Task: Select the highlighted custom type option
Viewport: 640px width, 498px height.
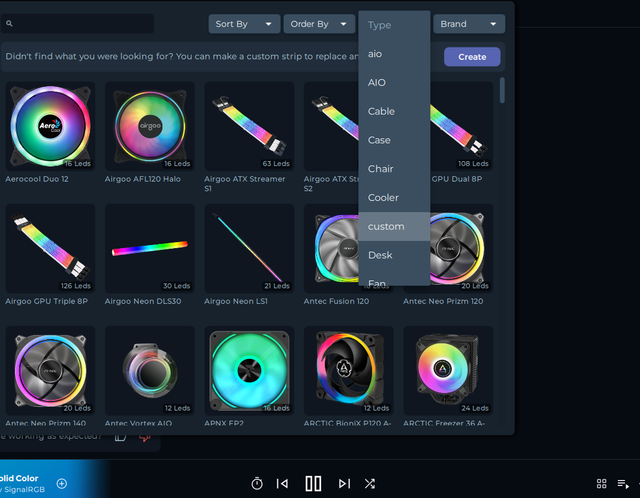Action: (394, 226)
